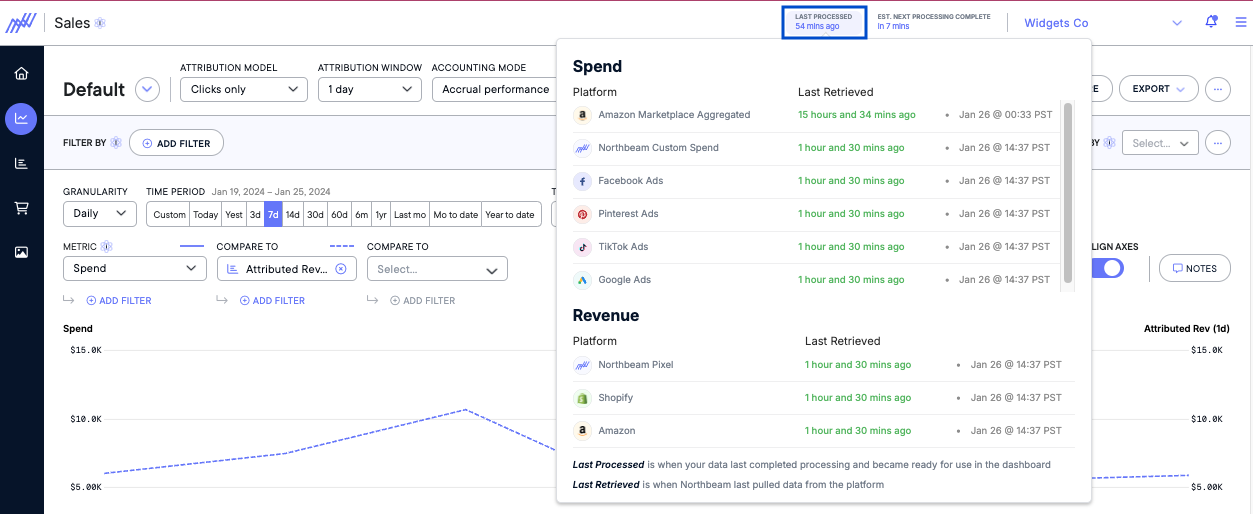Image resolution: width=1253 pixels, height=514 pixels.
Task: Open more options beside EXPORT button
Action: pos(1217,89)
